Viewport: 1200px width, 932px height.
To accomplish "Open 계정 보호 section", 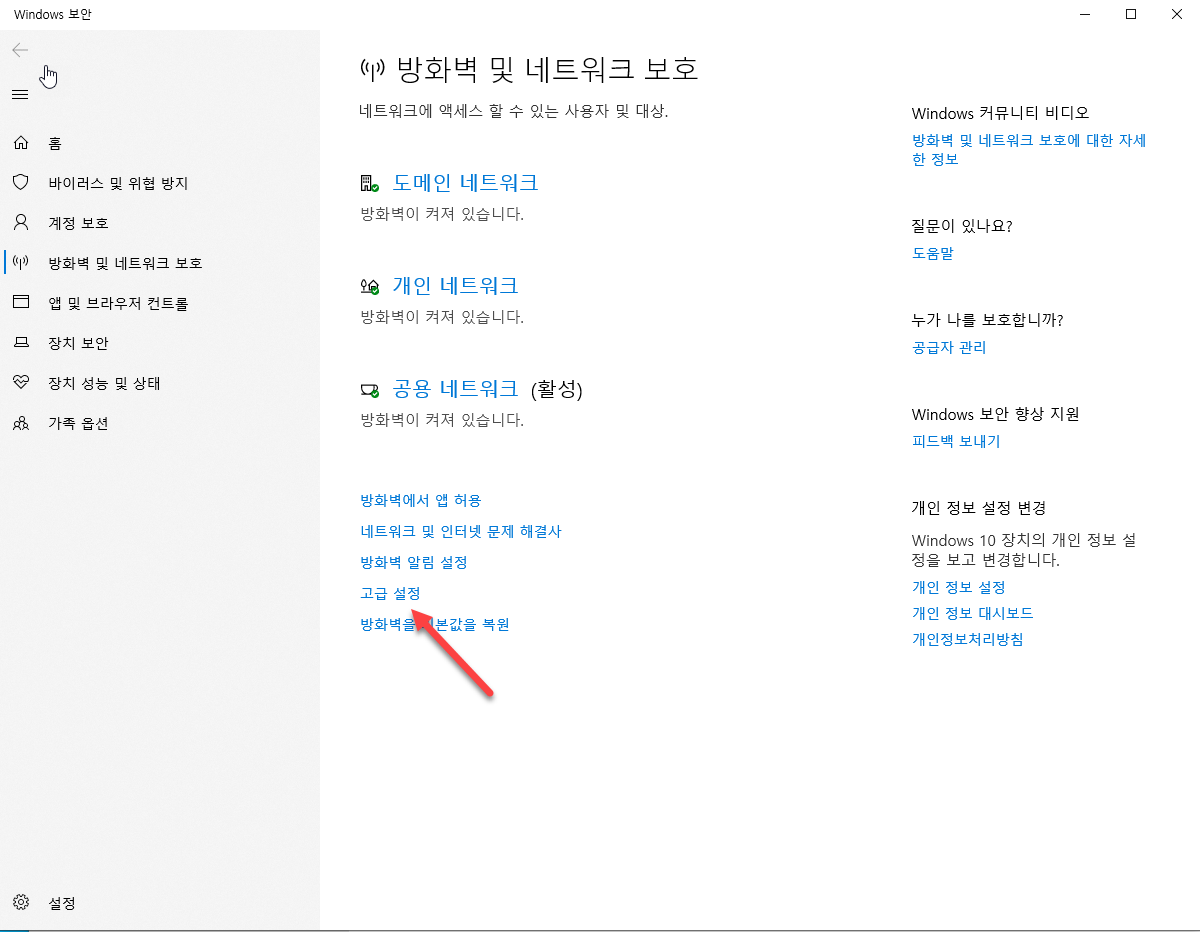I will point(78,223).
